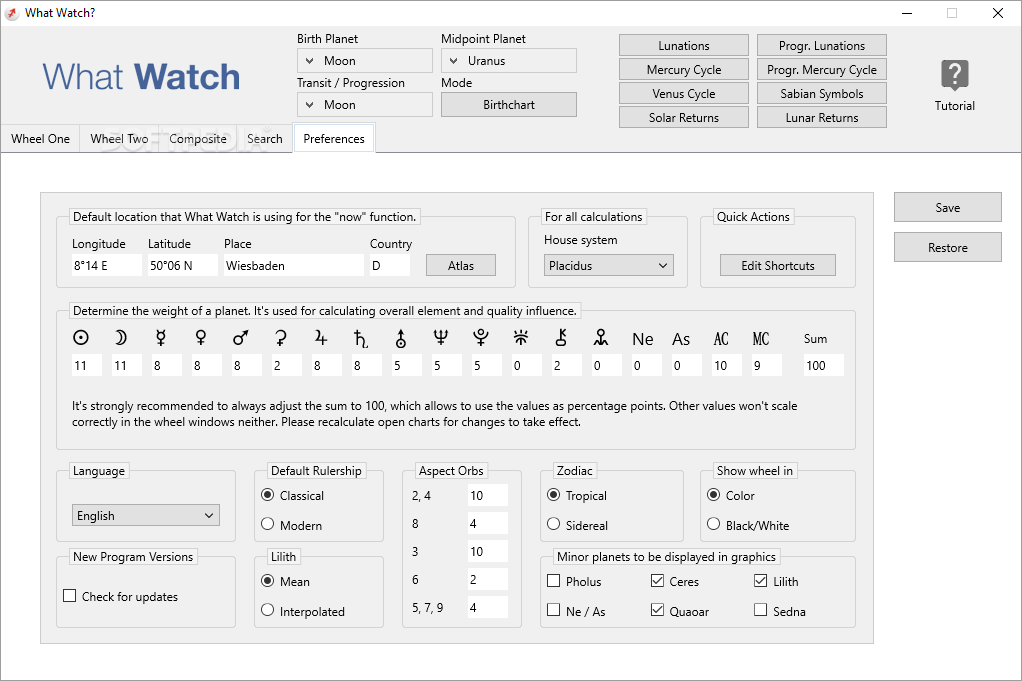
Task: Select the Preferences tab
Action: 334,139
